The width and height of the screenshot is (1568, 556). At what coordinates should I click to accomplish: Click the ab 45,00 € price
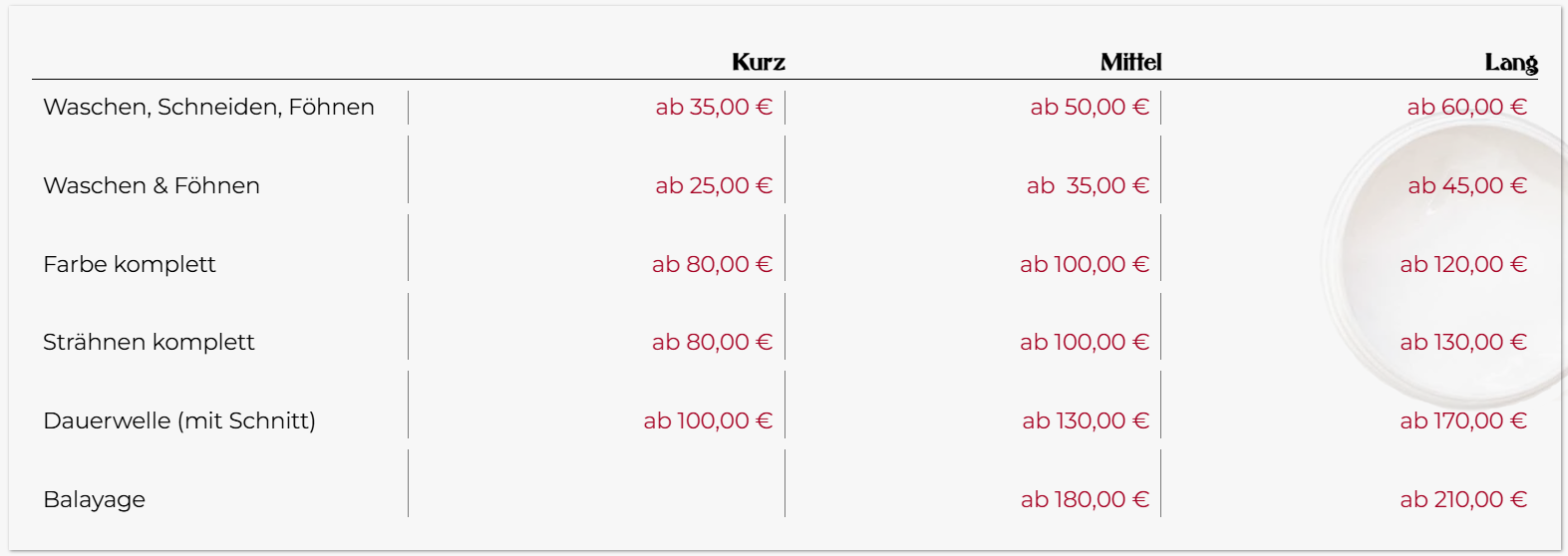(1466, 185)
